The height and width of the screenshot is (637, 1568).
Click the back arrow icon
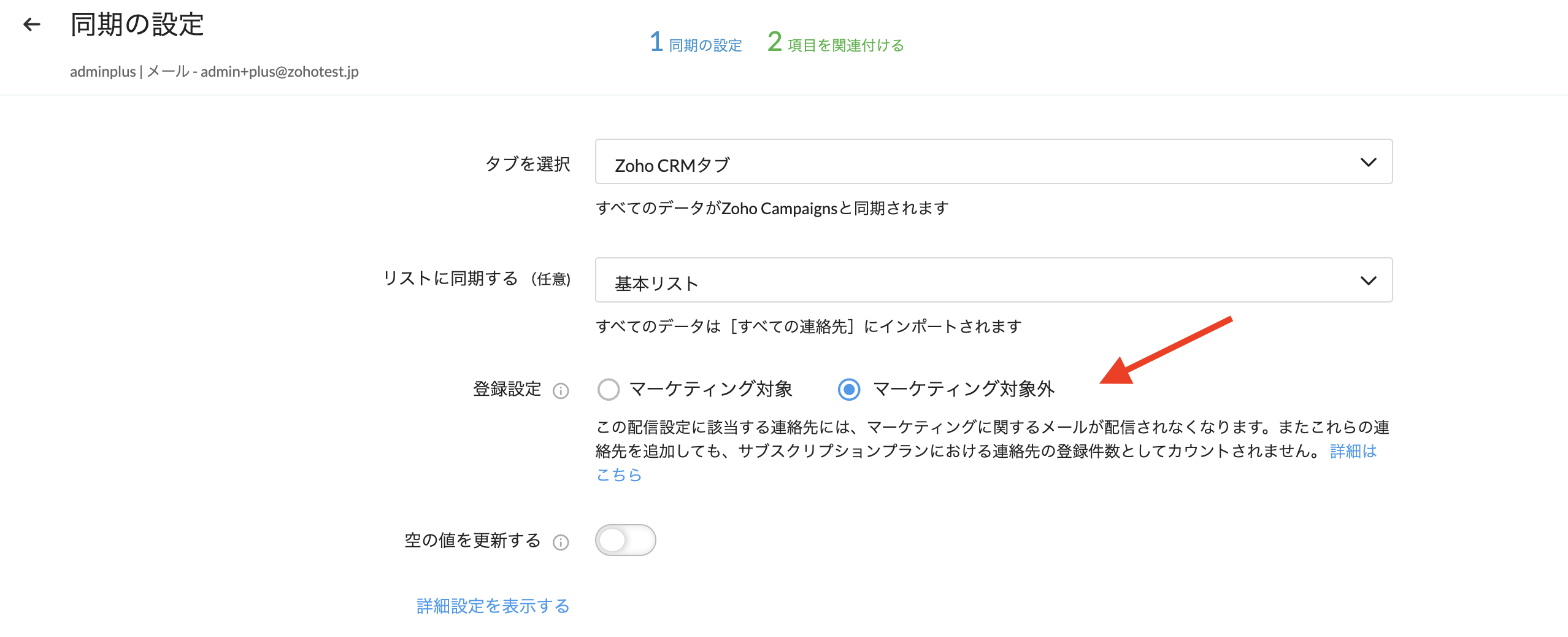click(x=31, y=25)
